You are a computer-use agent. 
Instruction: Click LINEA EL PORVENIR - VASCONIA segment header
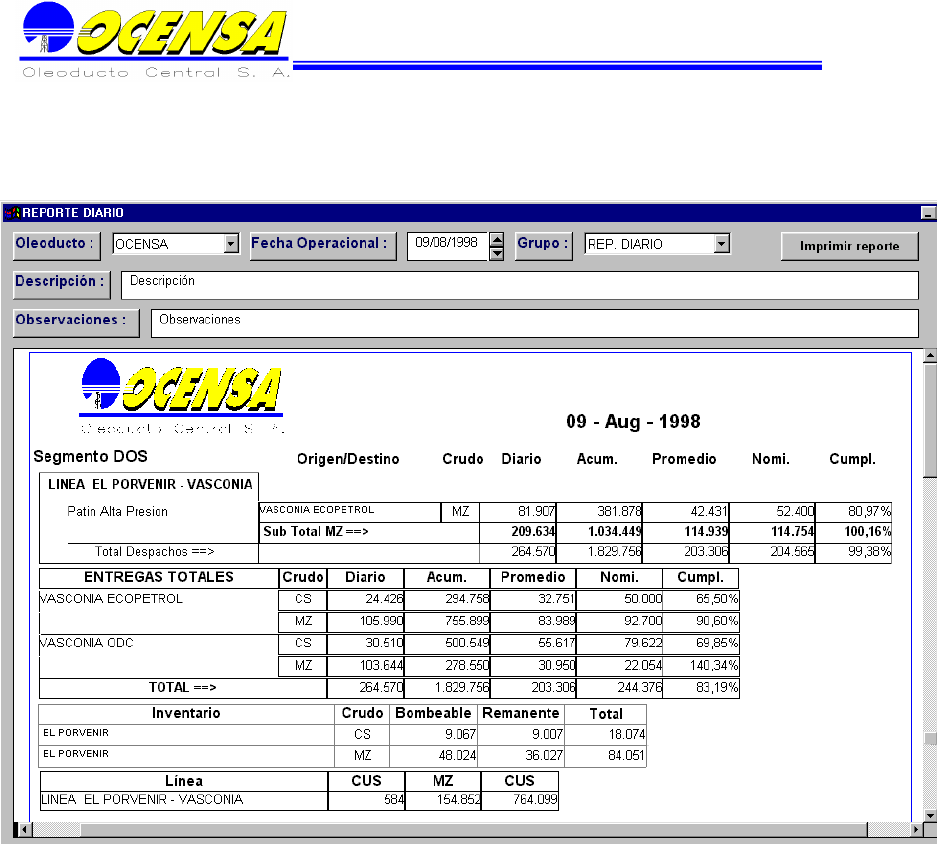point(150,484)
